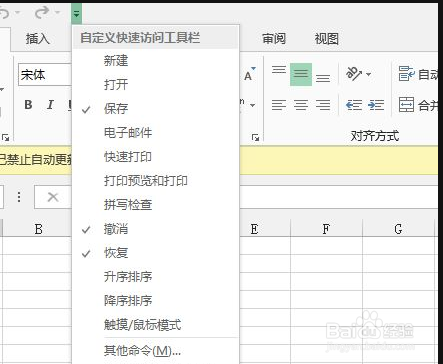The width and height of the screenshot is (443, 364).
Task: Click the top align icon
Action: point(279,70)
